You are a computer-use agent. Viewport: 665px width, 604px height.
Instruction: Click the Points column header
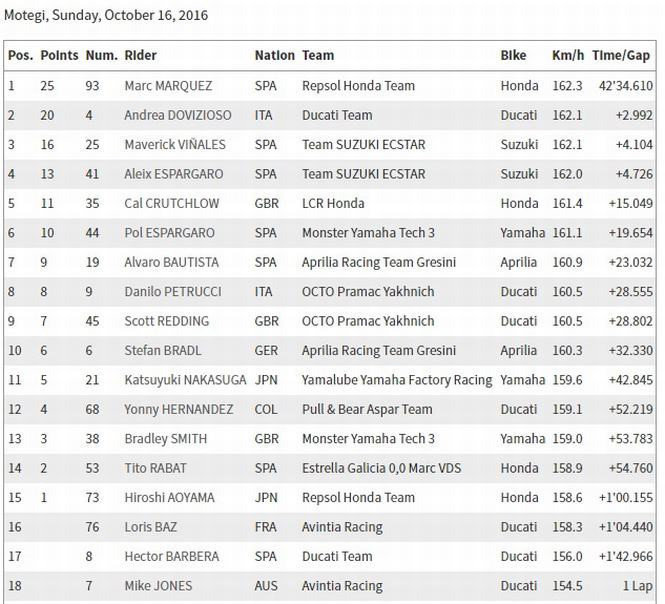[x=59, y=56]
